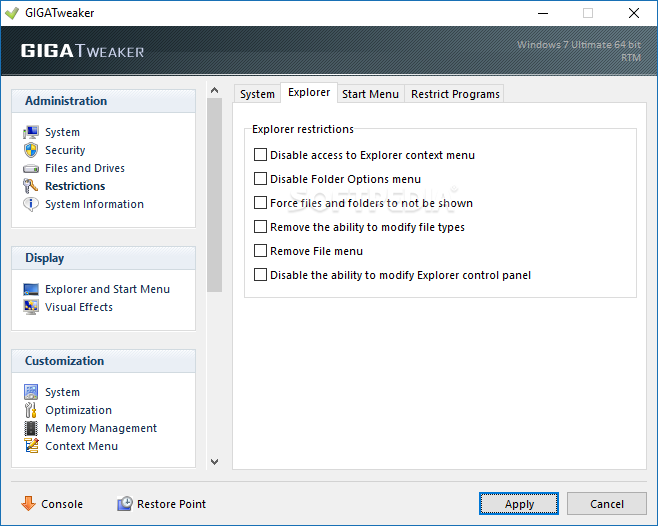This screenshot has height=526, width=658.
Task: Click the Memory Management chip icon
Action: pyautogui.click(x=31, y=428)
